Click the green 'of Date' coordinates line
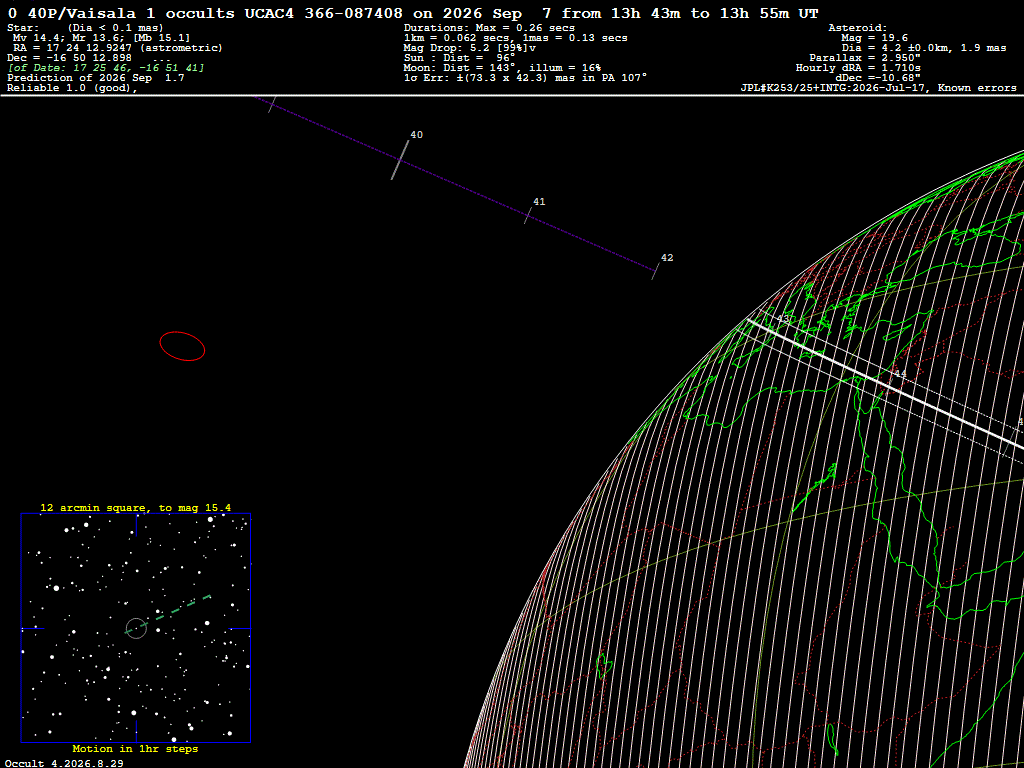Screen dimensions: 1024x768 point(106,68)
